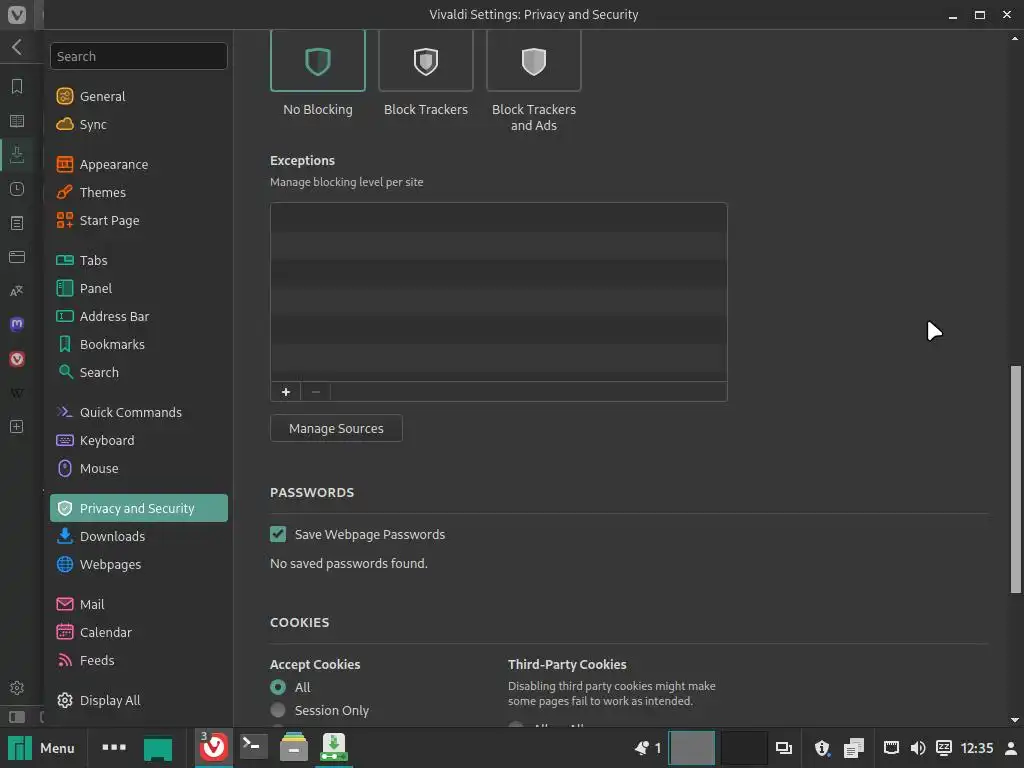Click the 12:35 clock
The width and height of the screenshot is (1024, 768).
pyautogui.click(x=976, y=748)
